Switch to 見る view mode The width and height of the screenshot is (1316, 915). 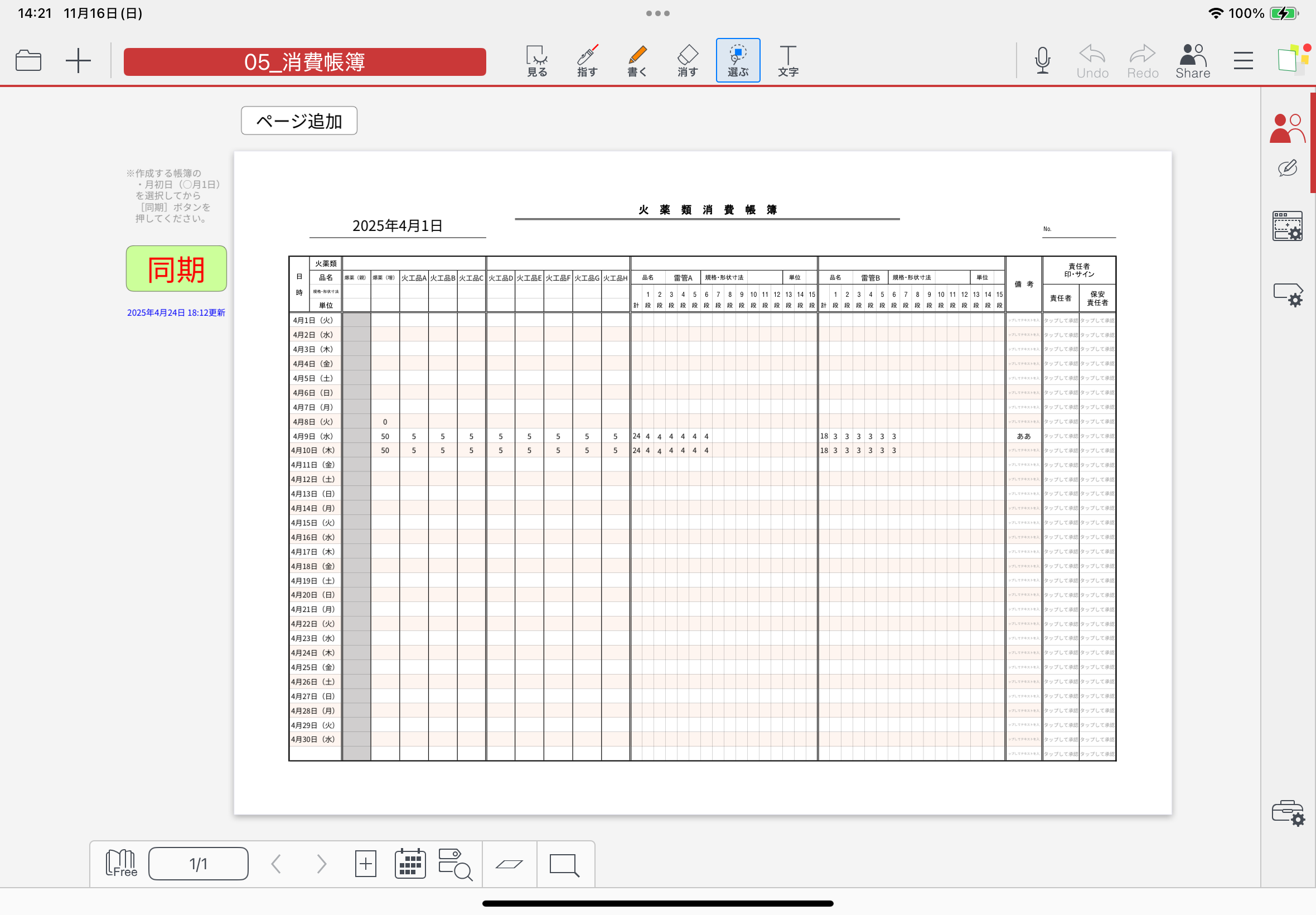click(x=537, y=60)
